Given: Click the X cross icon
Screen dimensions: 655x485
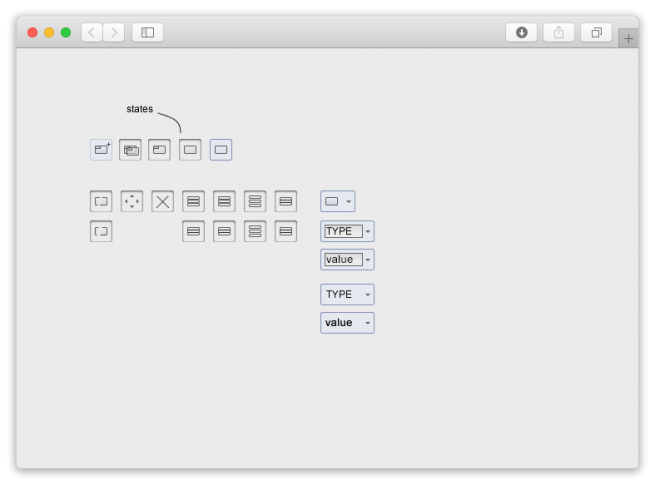Looking at the screenshot, I should pyautogui.click(x=163, y=202).
